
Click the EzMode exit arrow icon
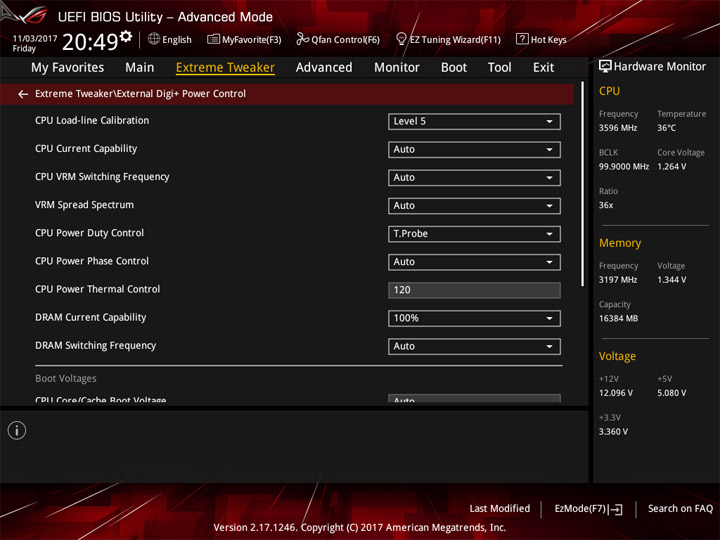click(x=616, y=509)
